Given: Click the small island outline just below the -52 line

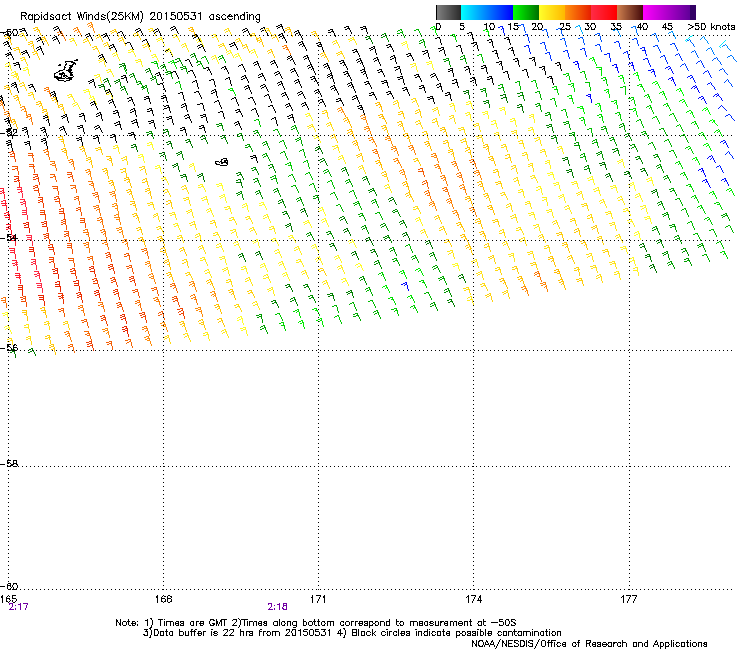Looking at the screenshot, I should pyautogui.click(x=222, y=162).
